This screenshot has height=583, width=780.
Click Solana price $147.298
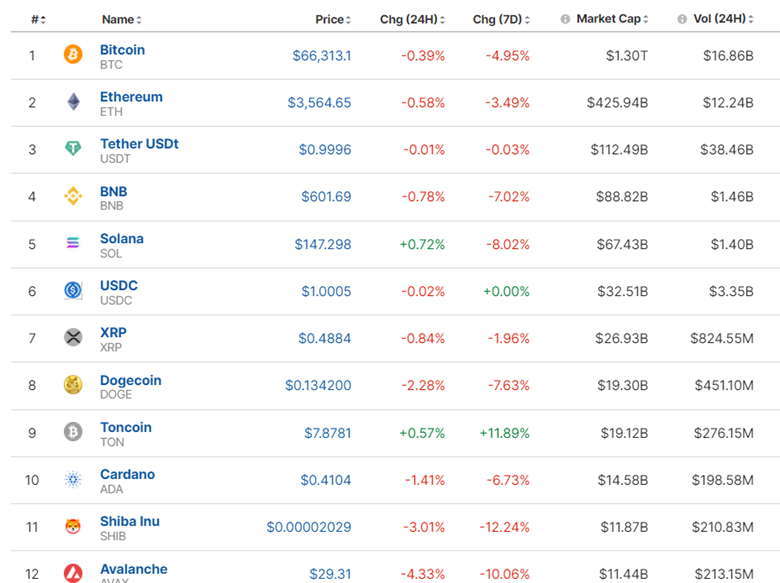pos(323,244)
